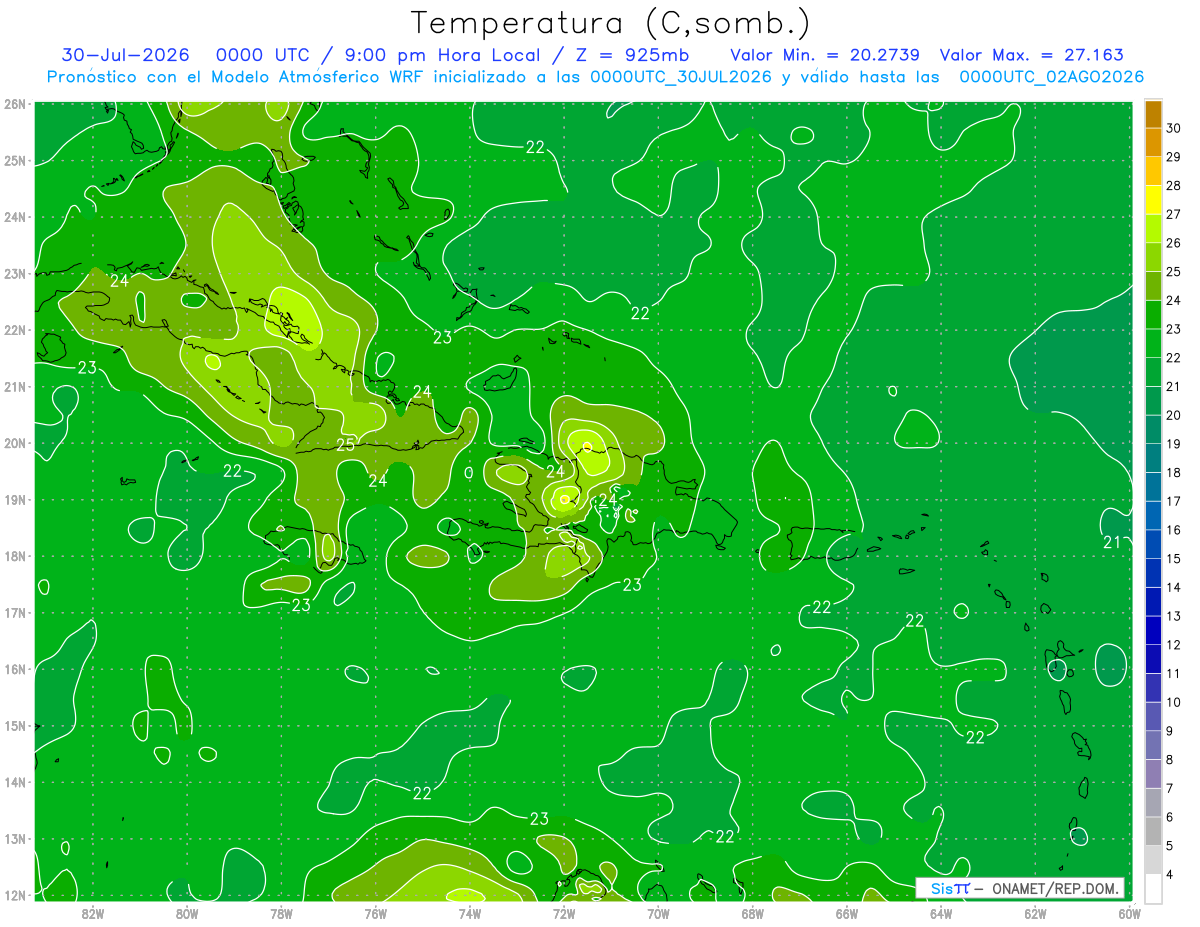Click the dark orange swatch above 30
The height and width of the screenshot is (927, 1200).
1153,114
